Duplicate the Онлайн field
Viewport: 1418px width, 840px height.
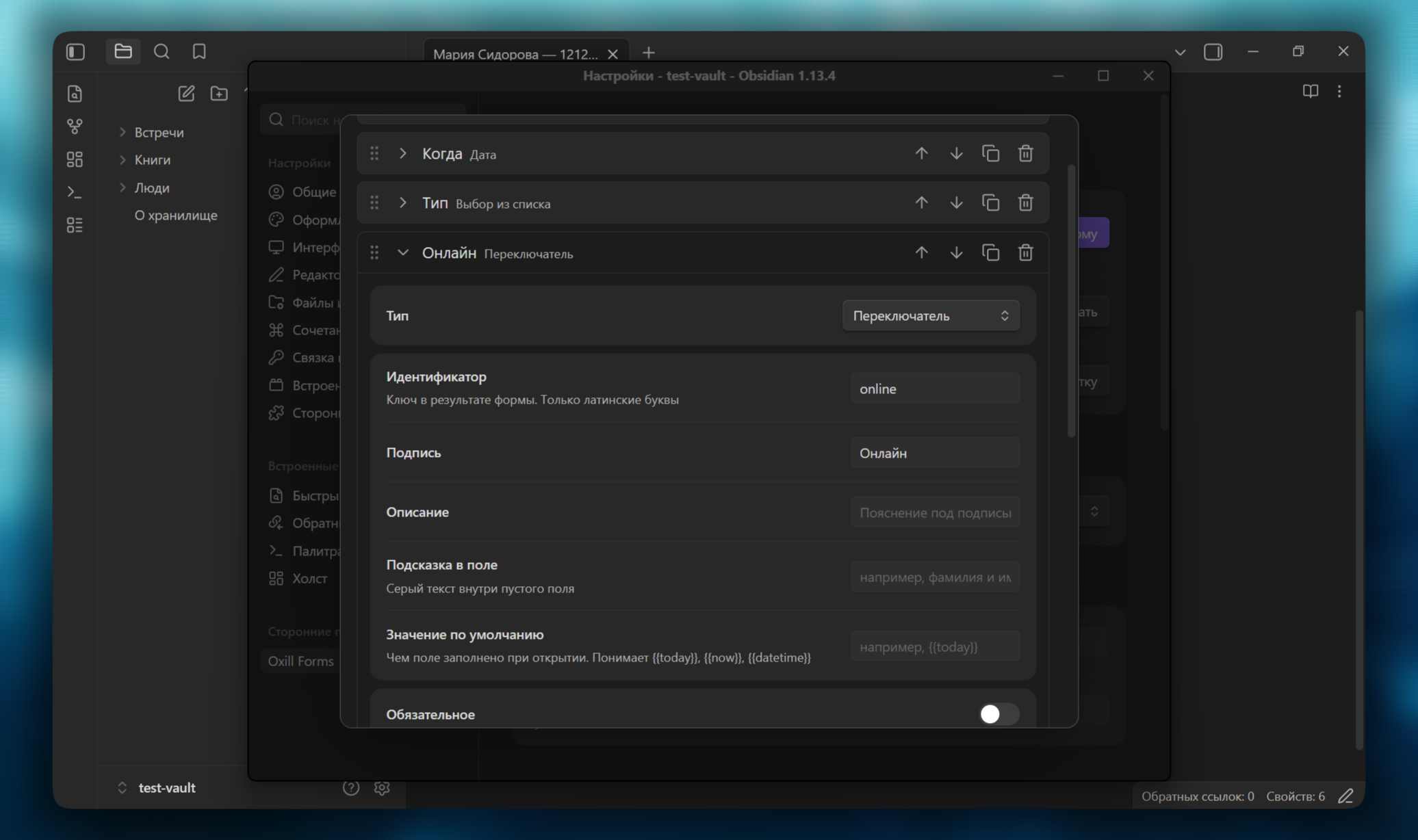pos(990,252)
